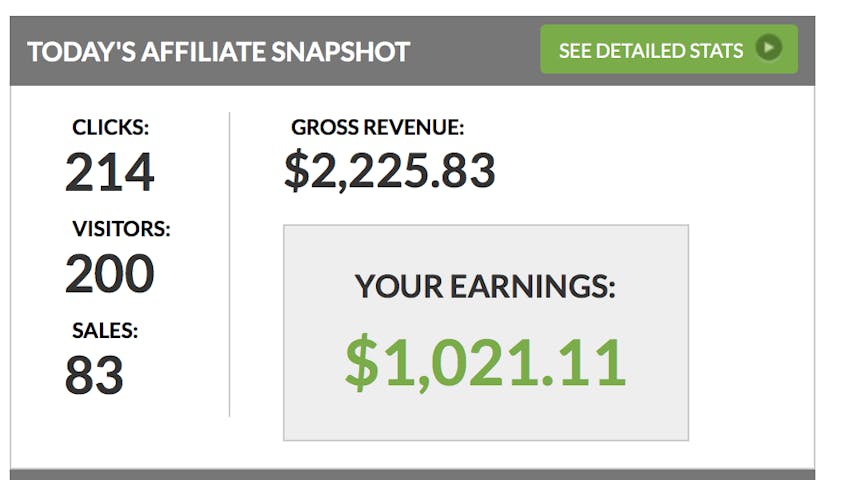This screenshot has width=848, height=480.
Task: Click the Today's Affiliate Snapshot heading
Action: tap(218, 52)
